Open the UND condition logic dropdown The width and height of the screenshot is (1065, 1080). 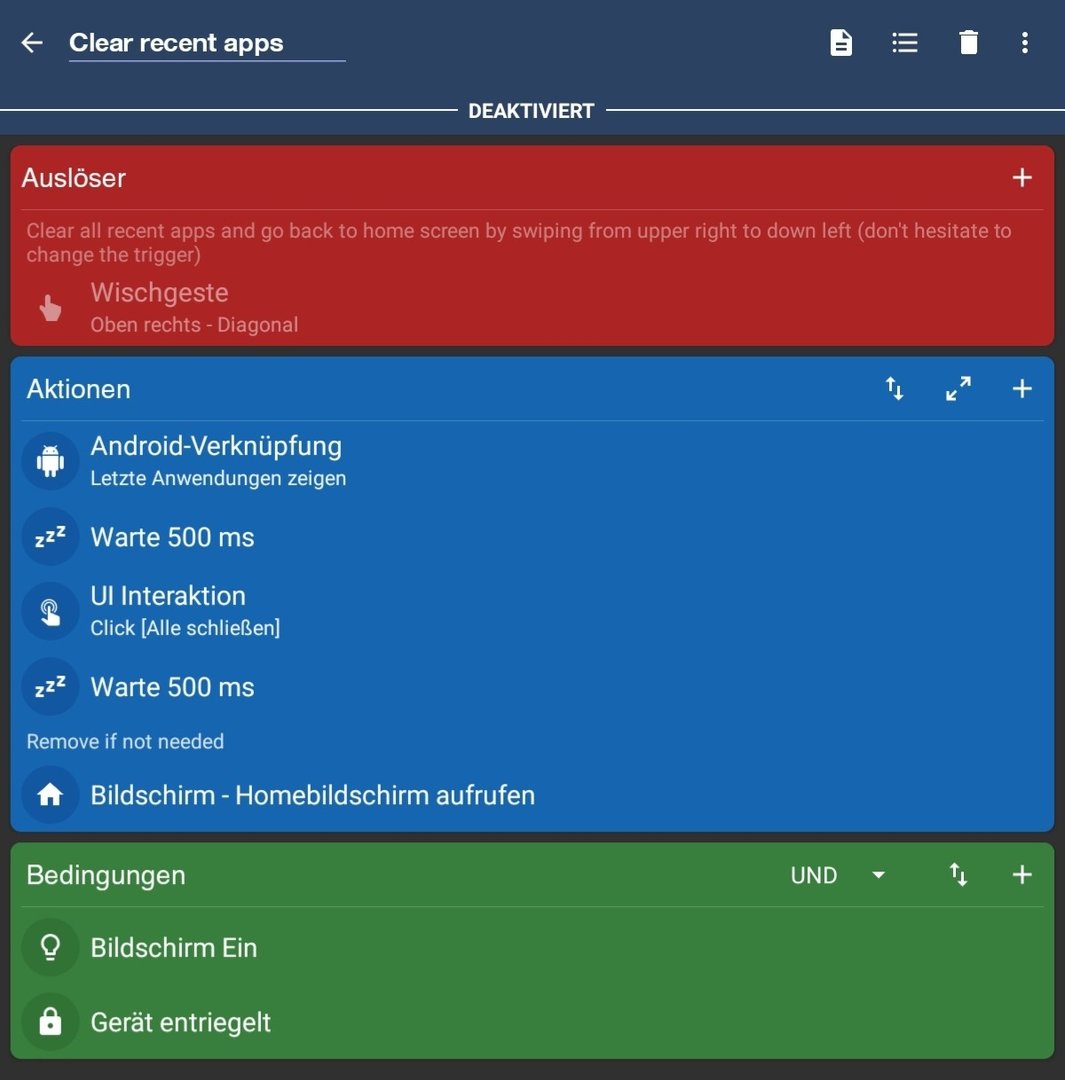click(x=838, y=875)
